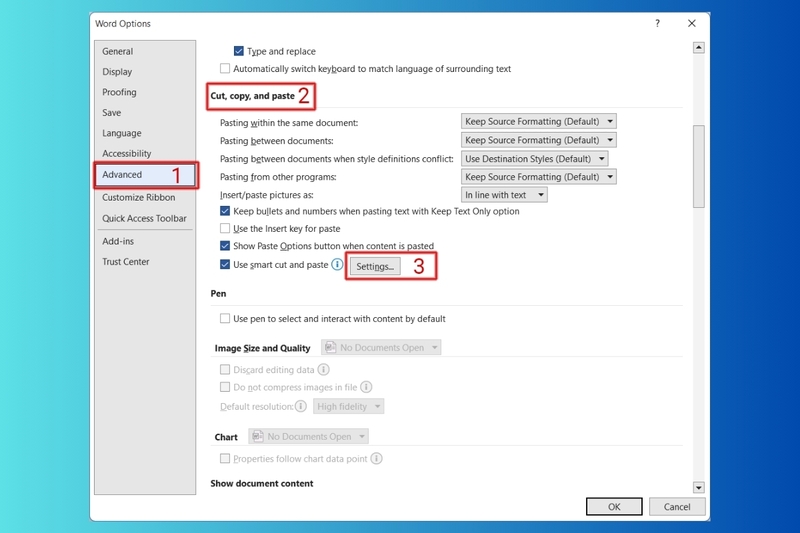Click info icon next to Discard editing data

click(x=323, y=369)
